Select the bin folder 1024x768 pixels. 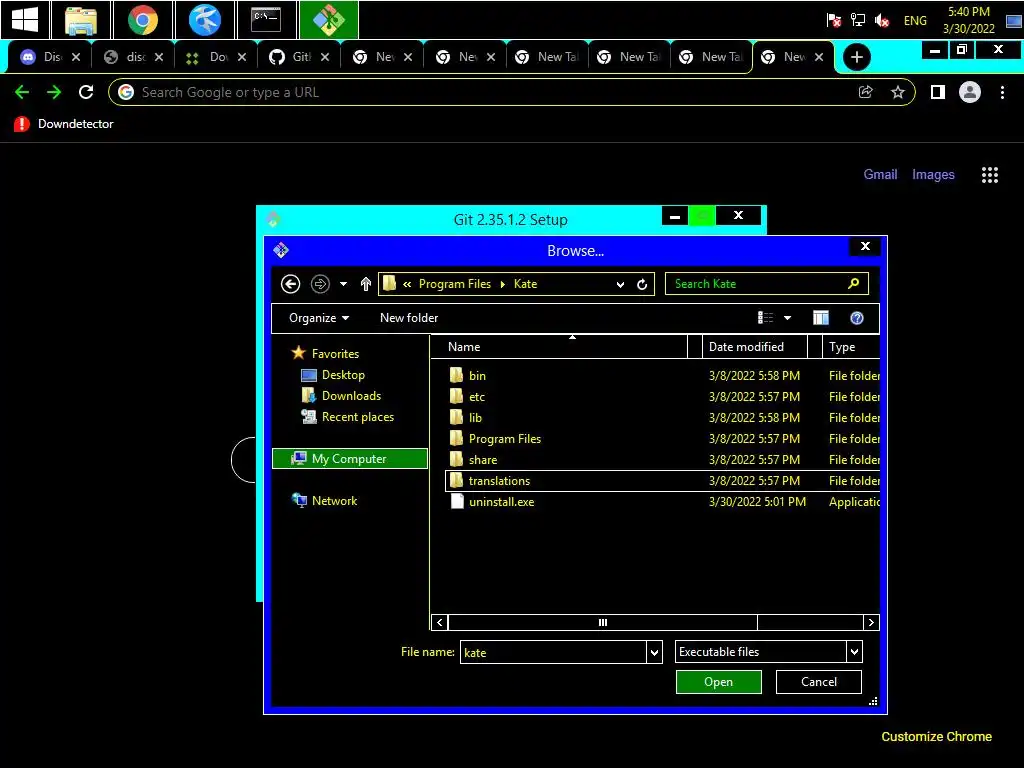click(x=477, y=376)
